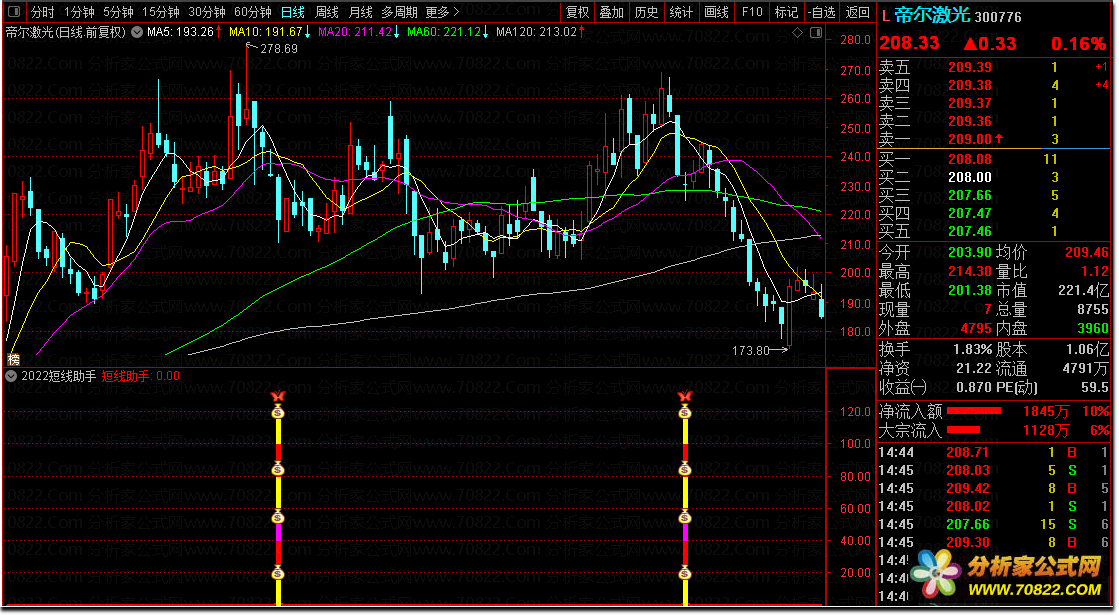Switch to 5分钟 chart period
1119x615 pixels.
click(118, 12)
